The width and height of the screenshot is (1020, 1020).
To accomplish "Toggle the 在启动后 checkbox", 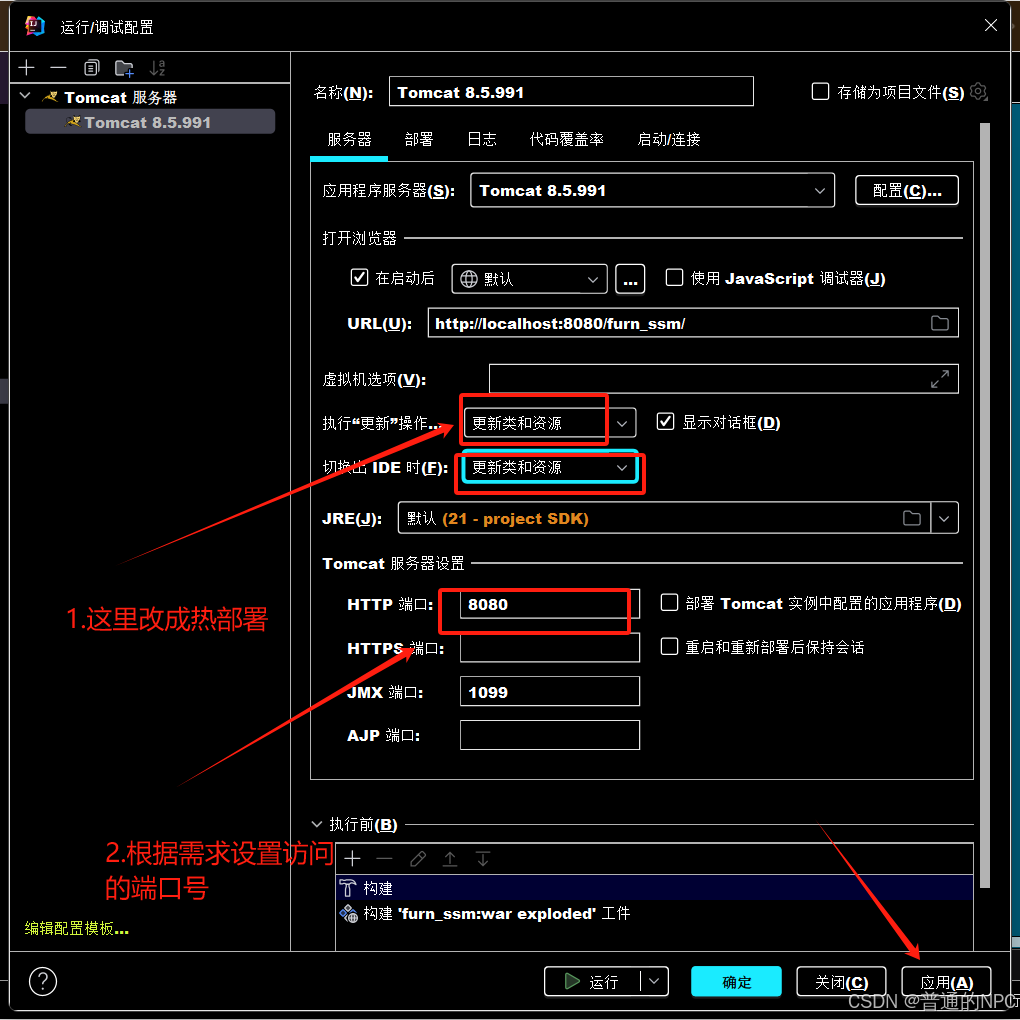I will tap(359, 278).
